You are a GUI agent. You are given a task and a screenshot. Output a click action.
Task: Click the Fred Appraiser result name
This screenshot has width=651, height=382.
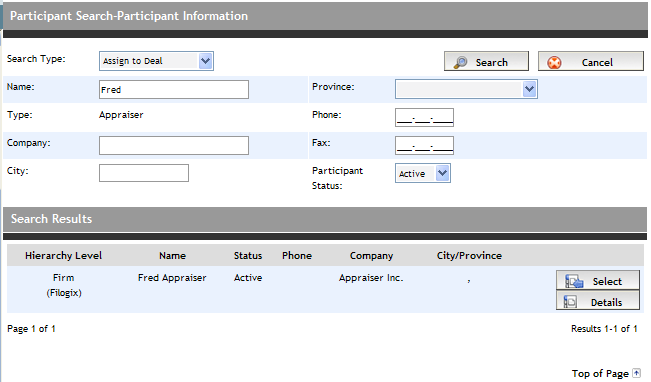pyautogui.click(x=172, y=277)
